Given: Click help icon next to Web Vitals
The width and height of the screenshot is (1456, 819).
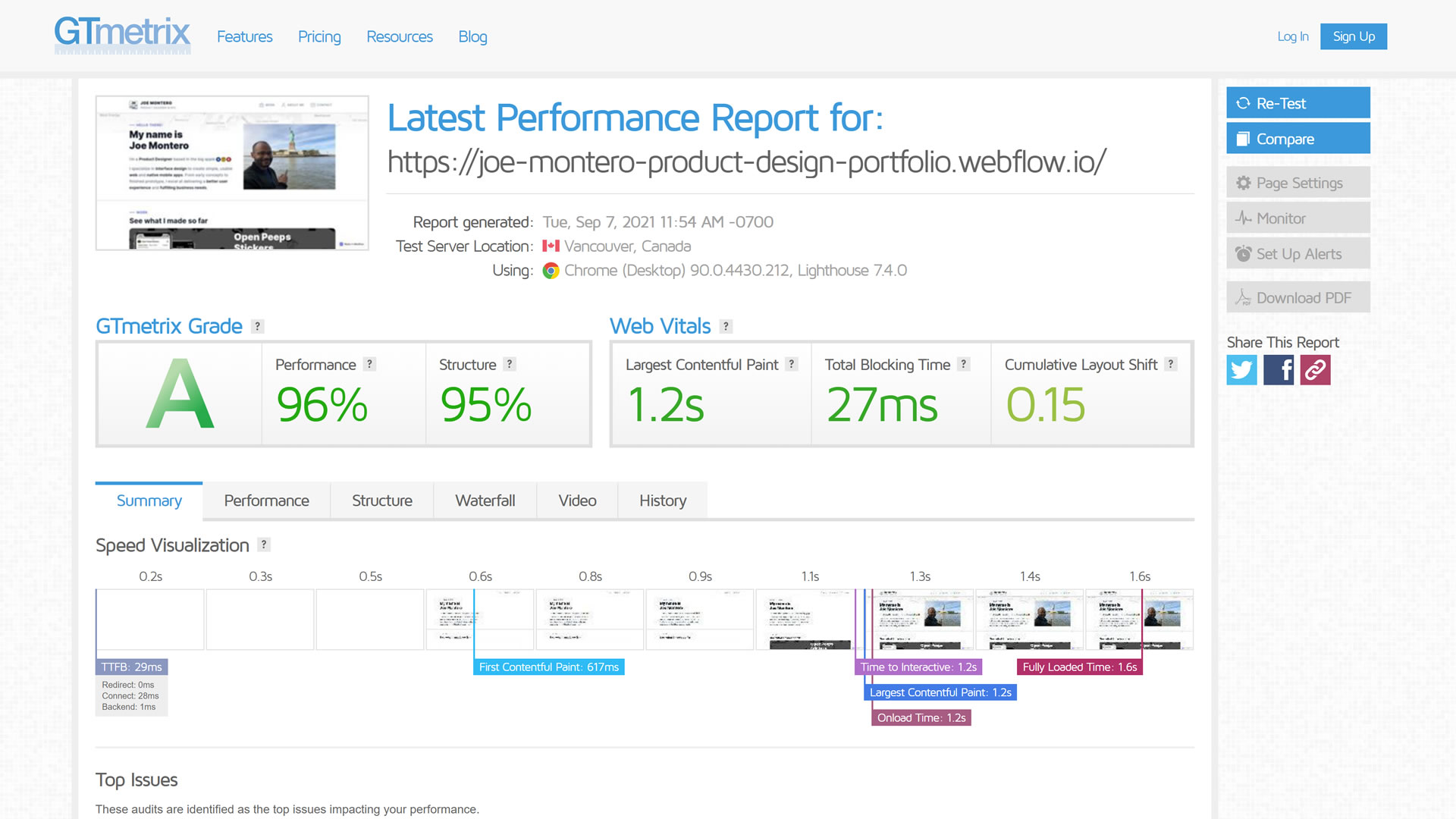Looking at the screenshot, I should (x=726, y=326).
